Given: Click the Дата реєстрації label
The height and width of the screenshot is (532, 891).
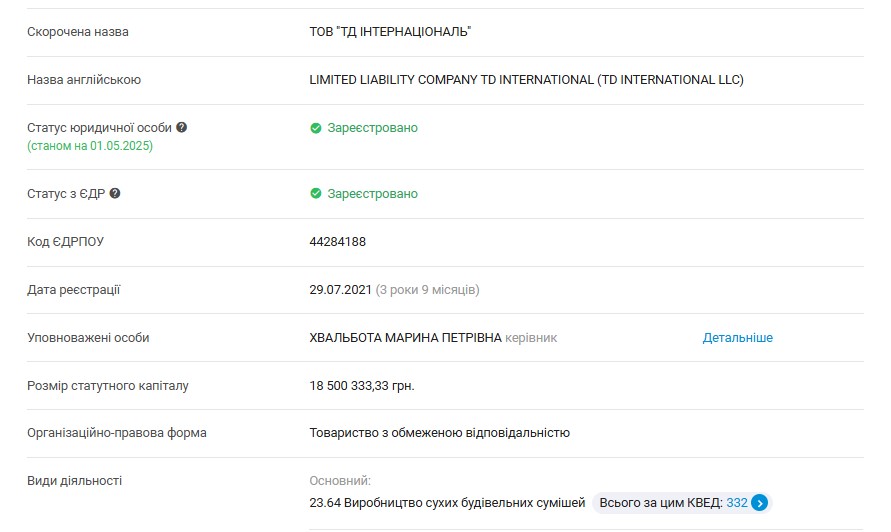Looking at the screenshot, I should [x=74, y=290].
